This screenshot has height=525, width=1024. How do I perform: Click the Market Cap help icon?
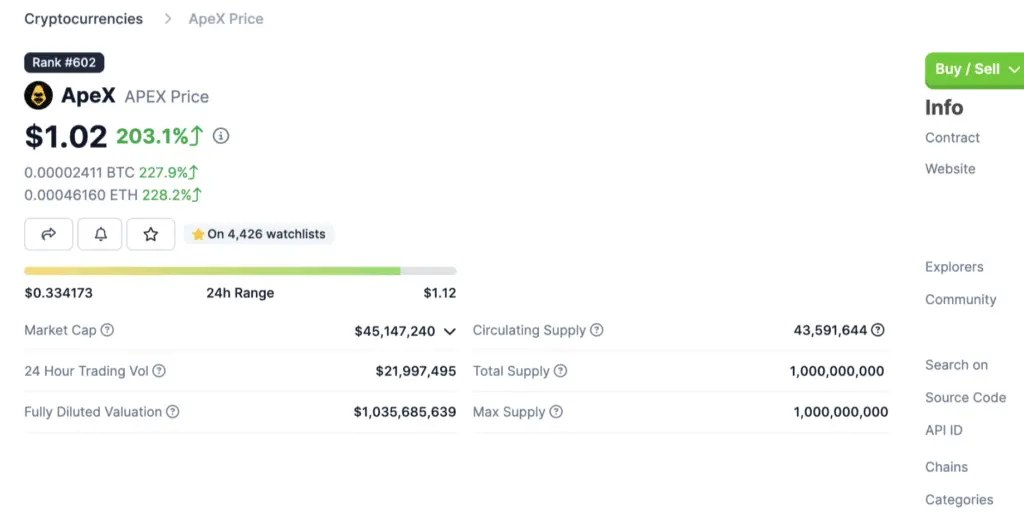tap(107, 330)
